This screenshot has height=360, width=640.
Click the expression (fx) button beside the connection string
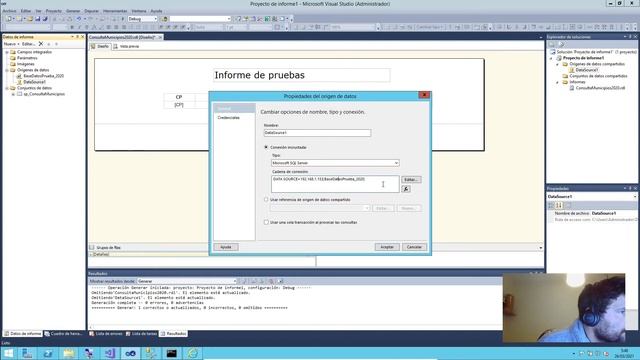pyautogui.click(x=406, y=189)
